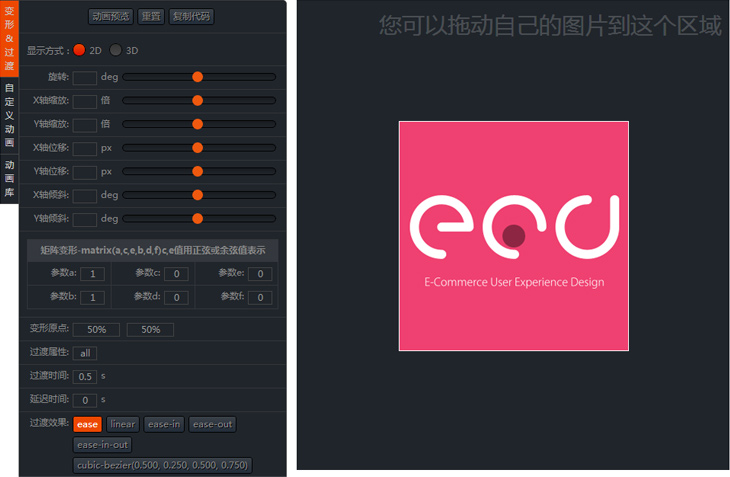Click the Y轴缩放 slider handle

197,124
